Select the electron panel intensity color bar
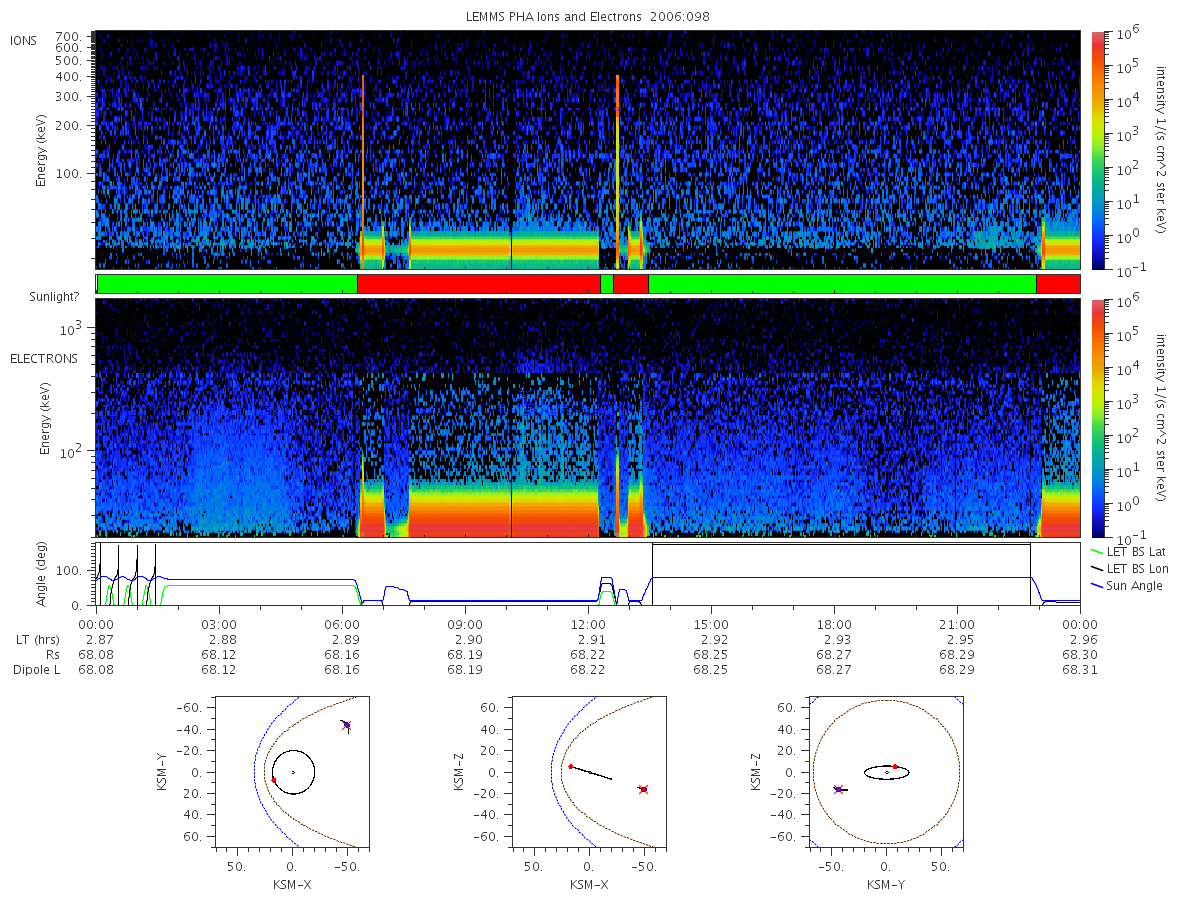1200x900 pixels. [1097, 417]
